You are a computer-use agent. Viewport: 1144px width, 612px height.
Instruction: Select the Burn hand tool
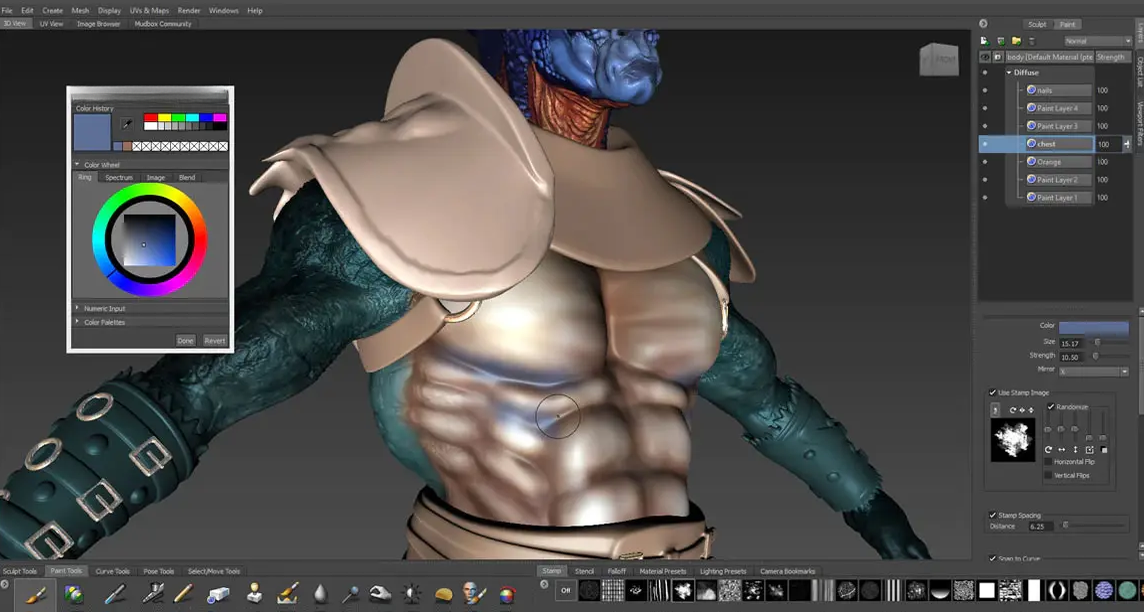tap(380, 594)
